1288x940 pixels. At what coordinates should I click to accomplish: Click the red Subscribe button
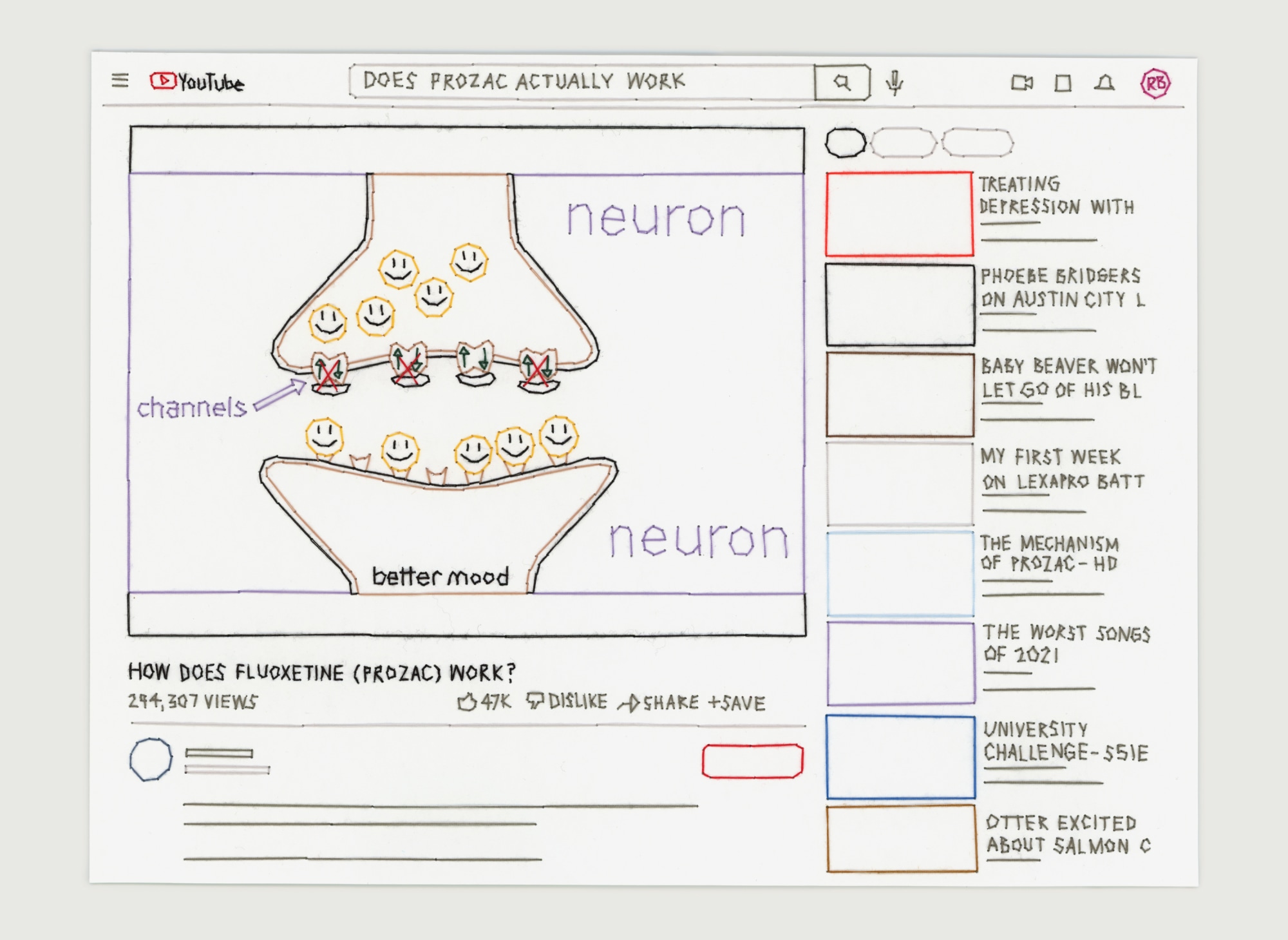pyautogui.click(x=752, y=761)
